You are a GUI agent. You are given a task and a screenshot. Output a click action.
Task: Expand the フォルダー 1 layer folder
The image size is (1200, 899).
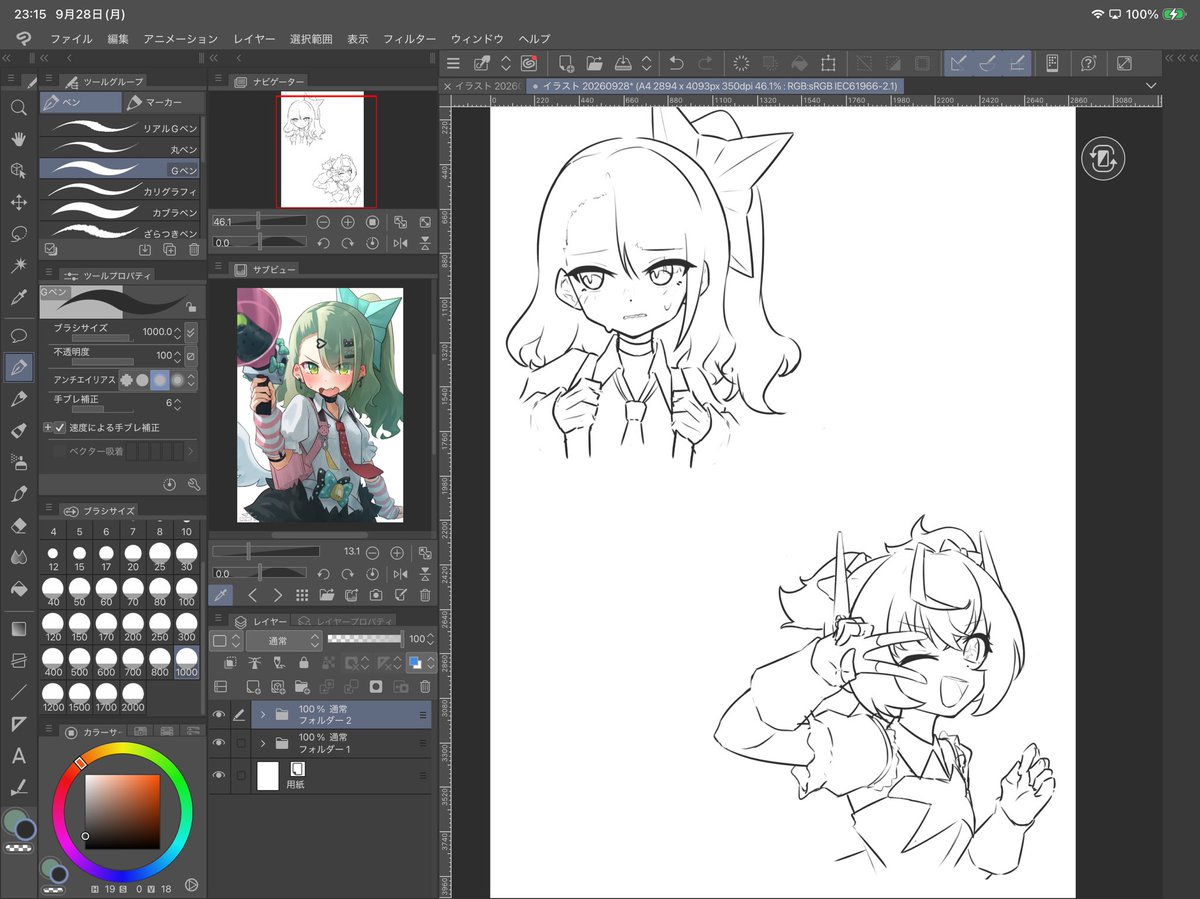(x=261, y=743)
